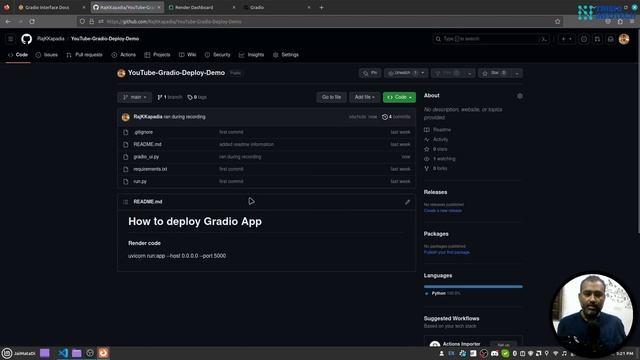The image size is (640, 360).
Task: Open the GitHub hamburger navigation menu
Action: point(11,39)
